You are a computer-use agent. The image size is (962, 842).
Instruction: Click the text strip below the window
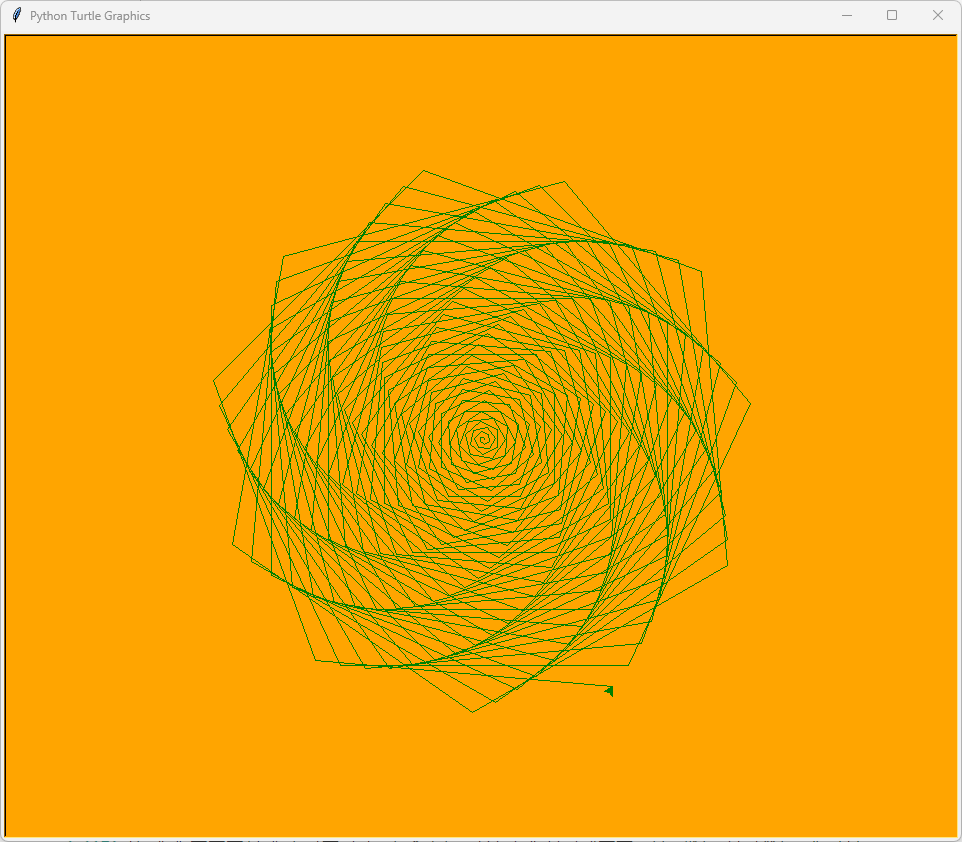click(x=480, y=839)
